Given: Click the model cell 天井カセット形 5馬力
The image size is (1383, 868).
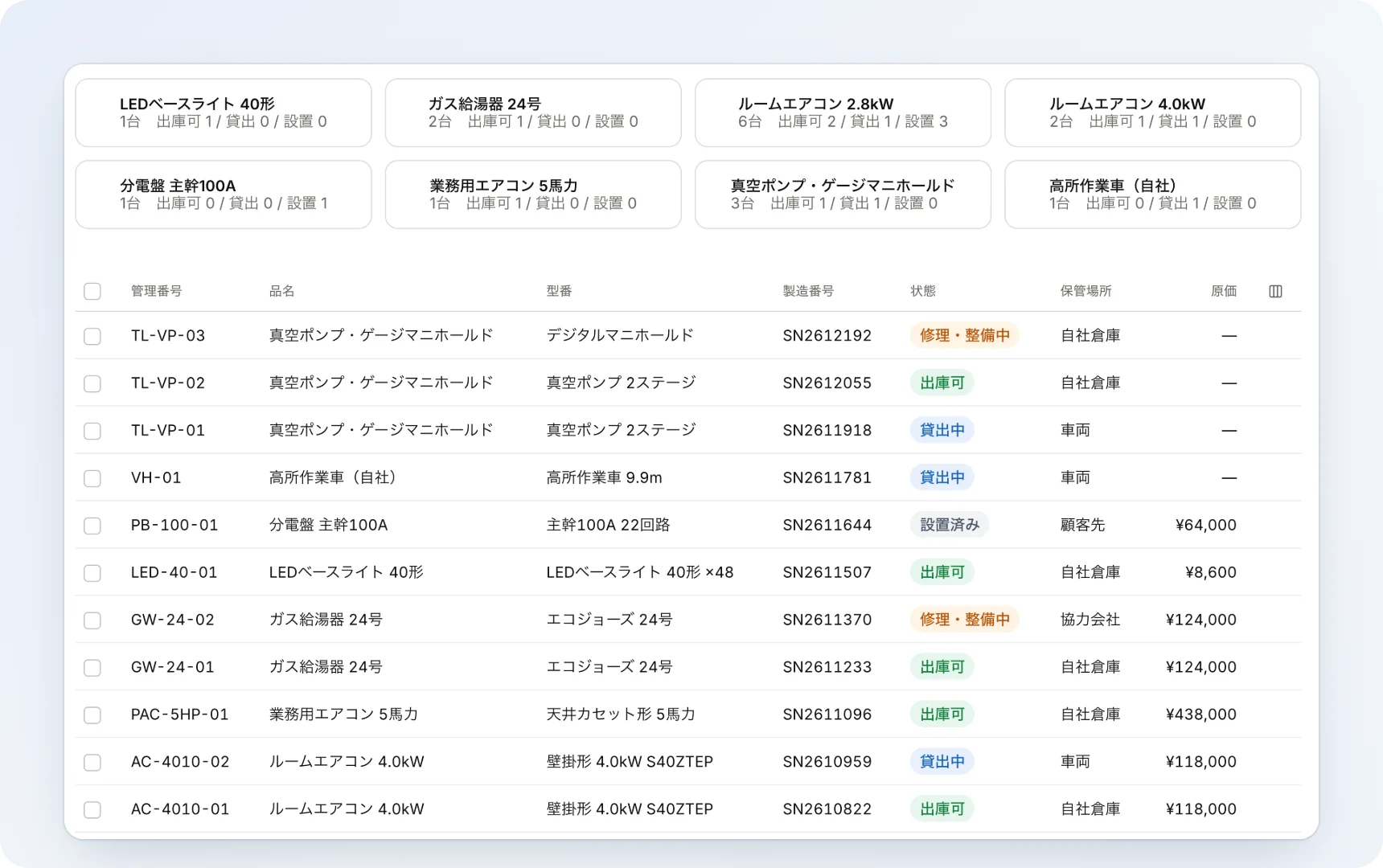Looking at the screenshot, I should pos(621,714).
